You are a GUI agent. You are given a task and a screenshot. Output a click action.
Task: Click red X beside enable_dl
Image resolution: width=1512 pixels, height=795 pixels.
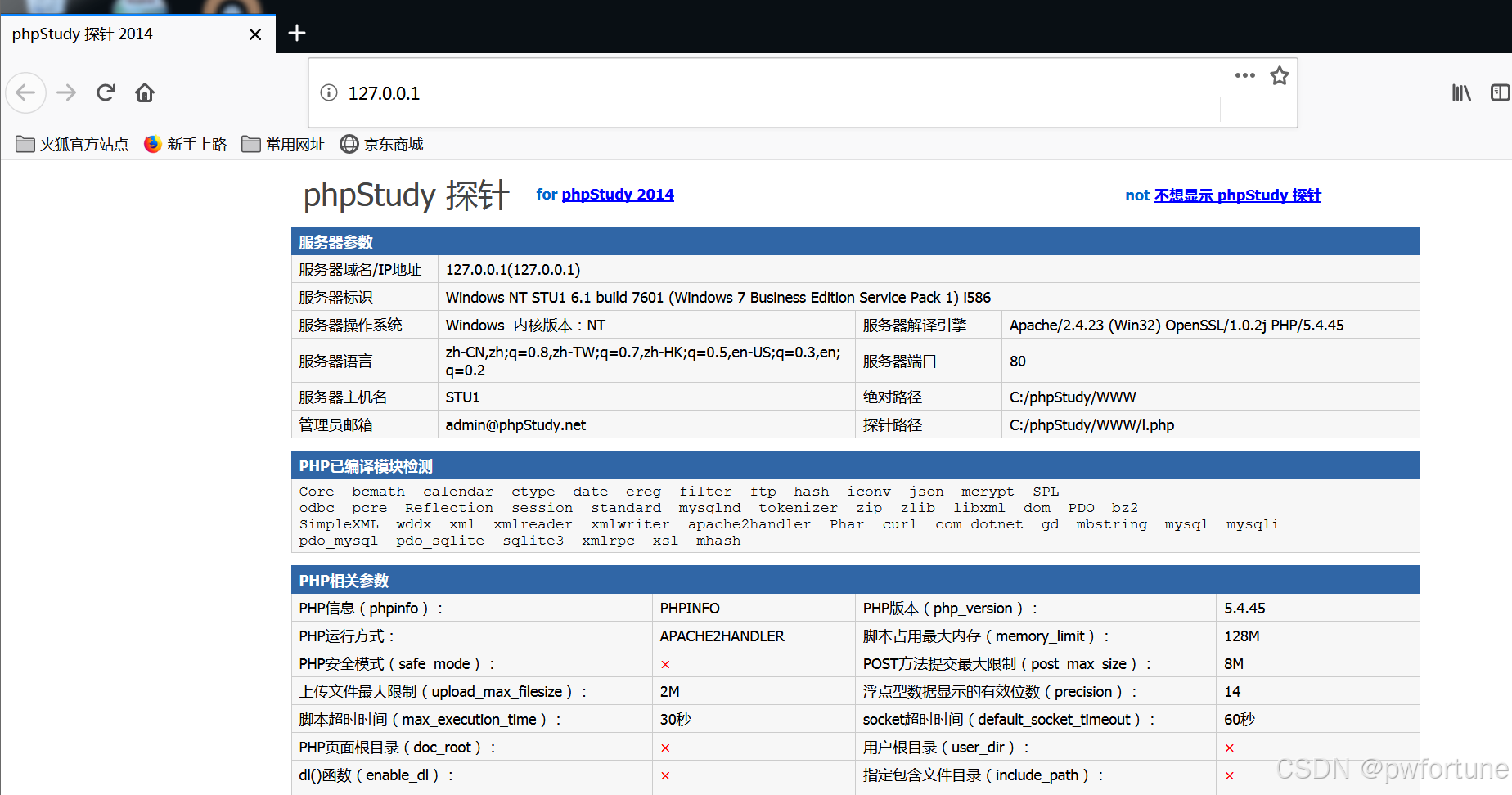(665, 776)
